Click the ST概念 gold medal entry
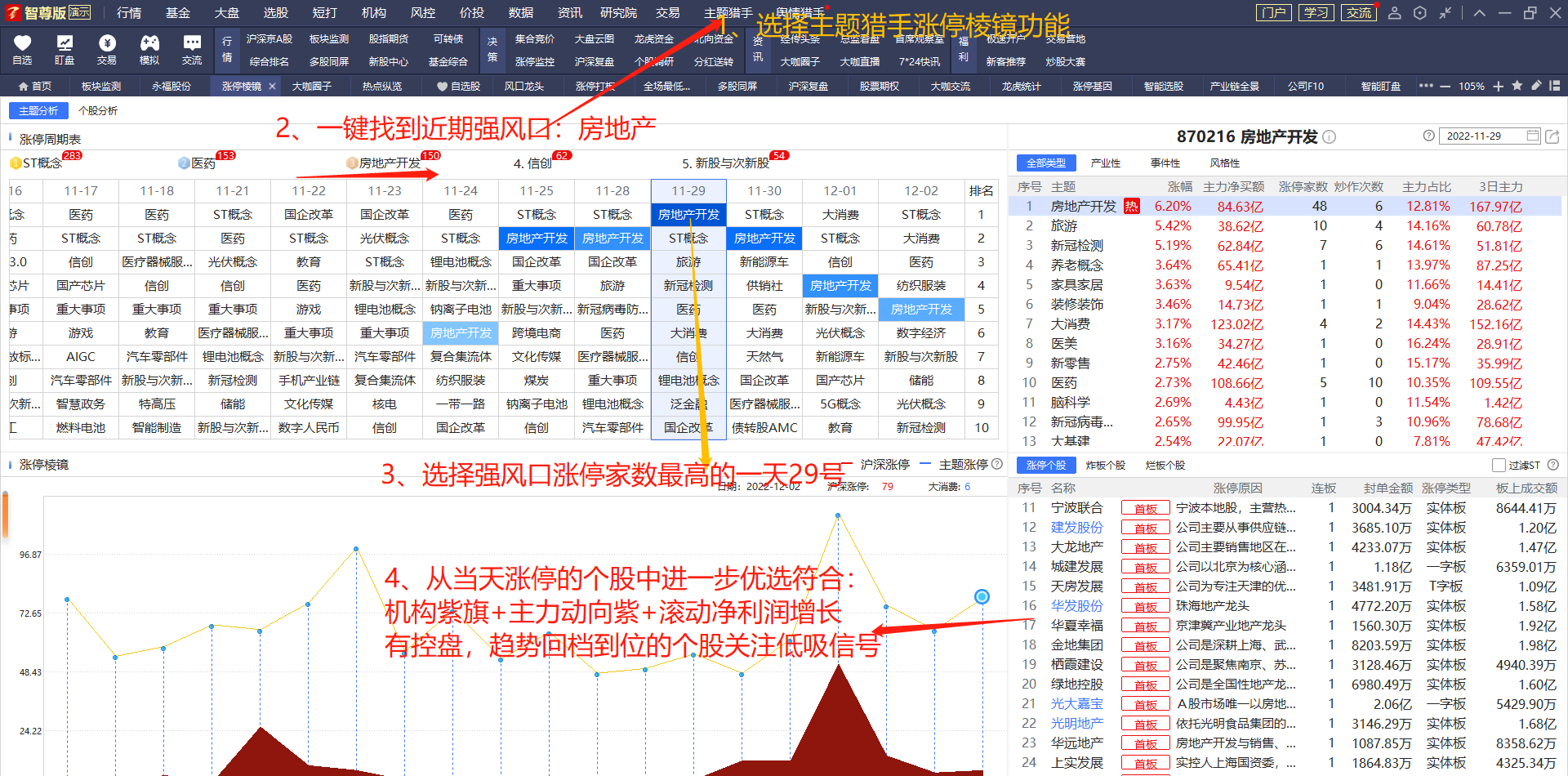1568x776 pixels. tap(42, 163)
